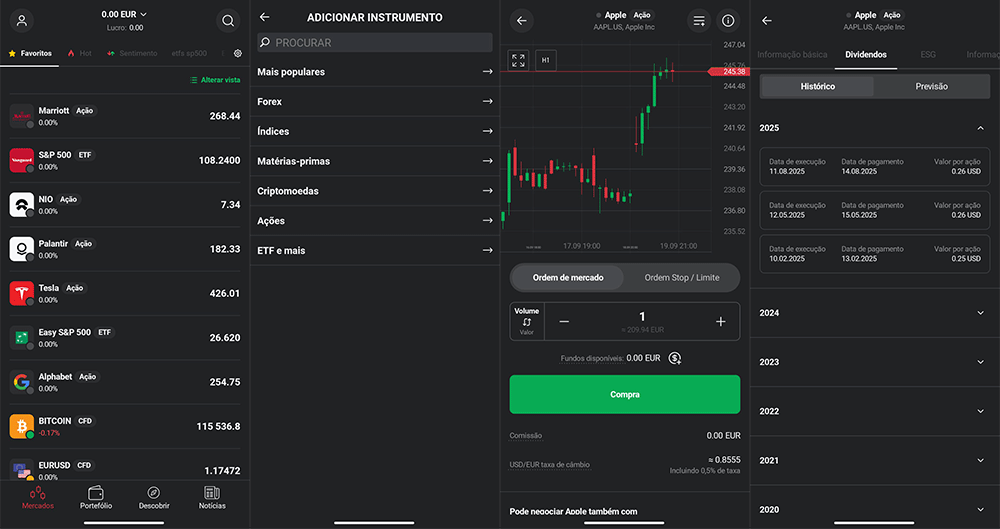The width and height of the screenshot is (1000, 529).
Task: Select the etfs sp500 tab
Action: [x=189, y=54]
